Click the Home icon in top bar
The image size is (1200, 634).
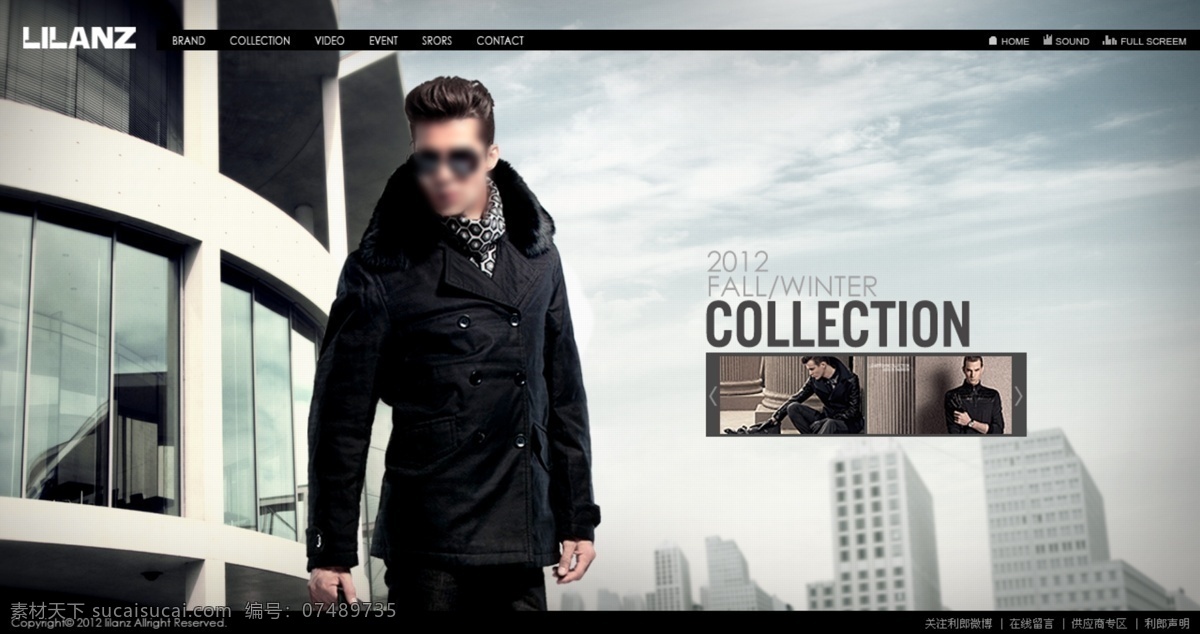point(993,41)
